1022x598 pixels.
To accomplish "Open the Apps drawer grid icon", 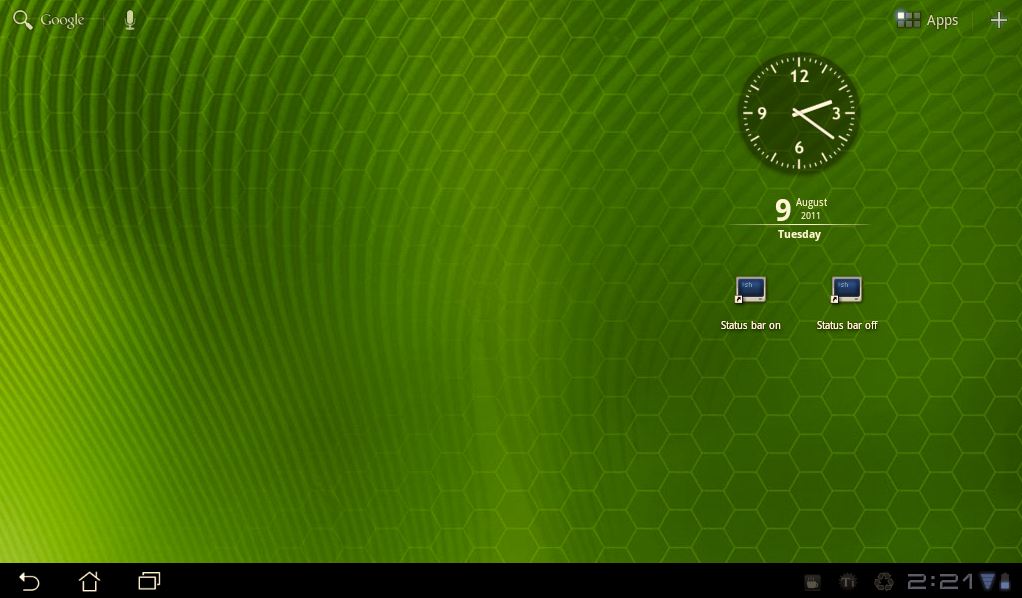I will pos(908,20).
